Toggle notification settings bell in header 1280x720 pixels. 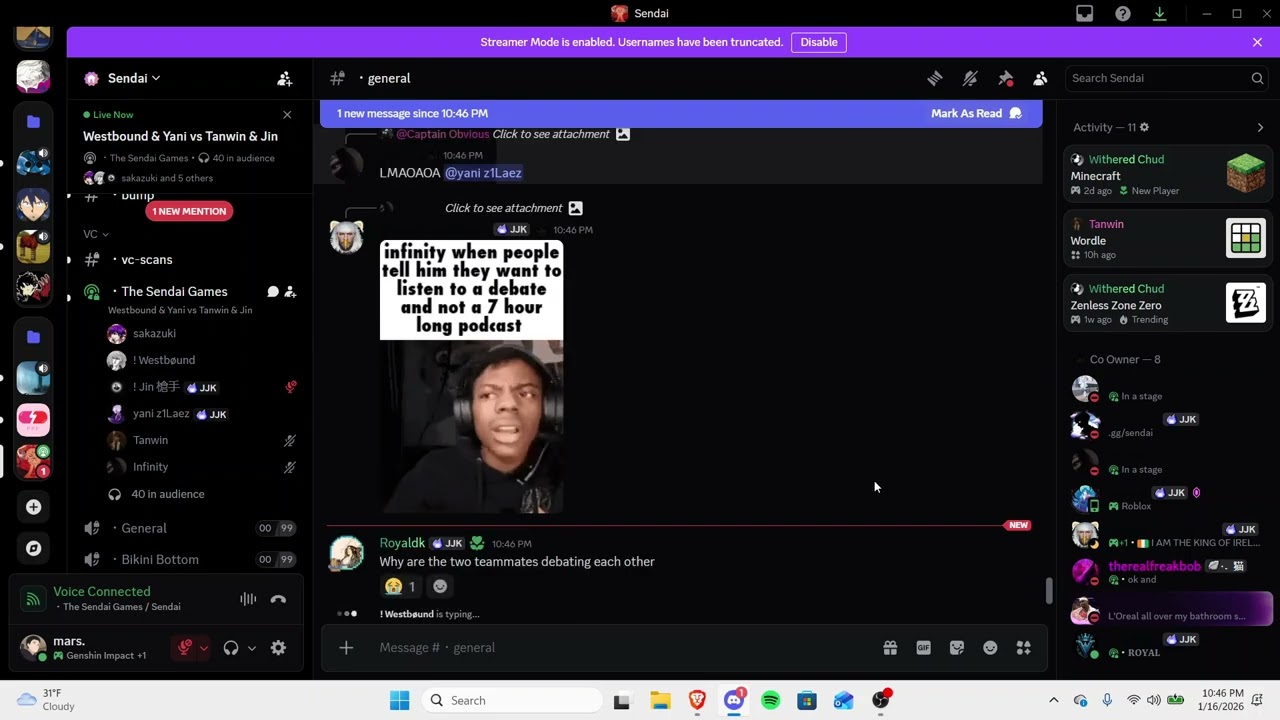click(x=970, y=78)
